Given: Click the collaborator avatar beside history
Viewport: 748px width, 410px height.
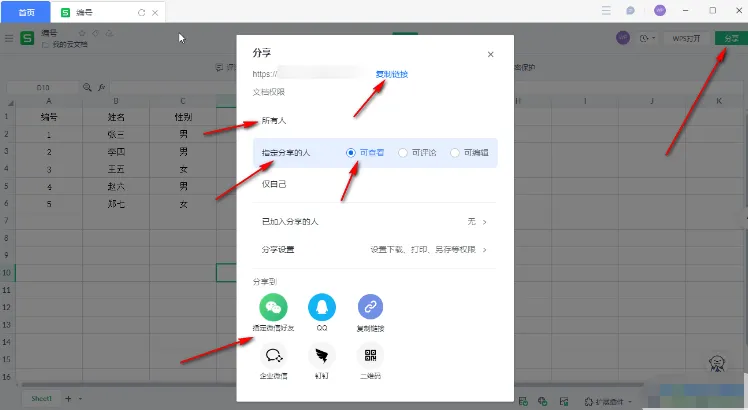Looking at the screenshot, I should [623, 38].
